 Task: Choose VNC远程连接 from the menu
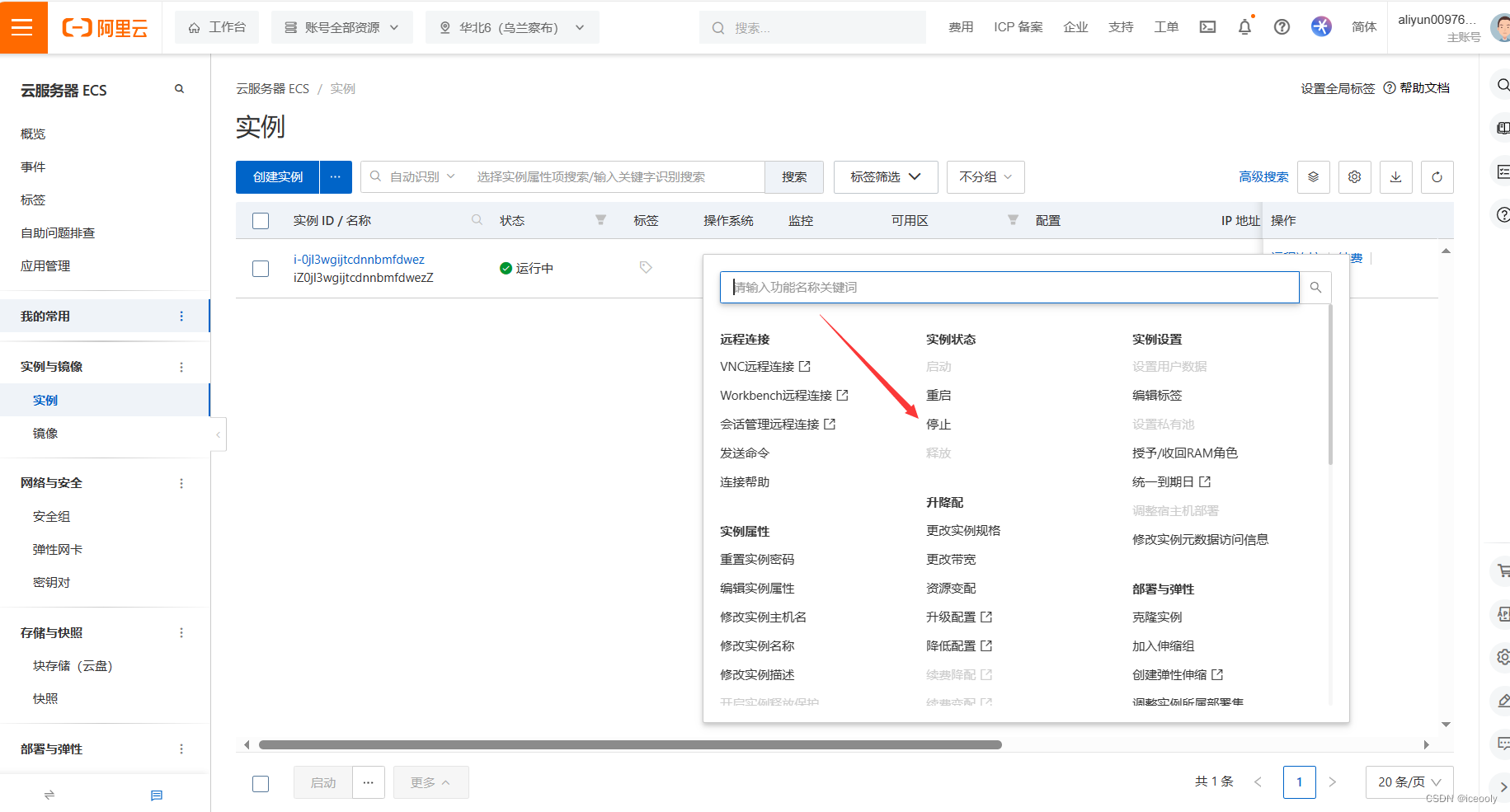pos(765,367)
